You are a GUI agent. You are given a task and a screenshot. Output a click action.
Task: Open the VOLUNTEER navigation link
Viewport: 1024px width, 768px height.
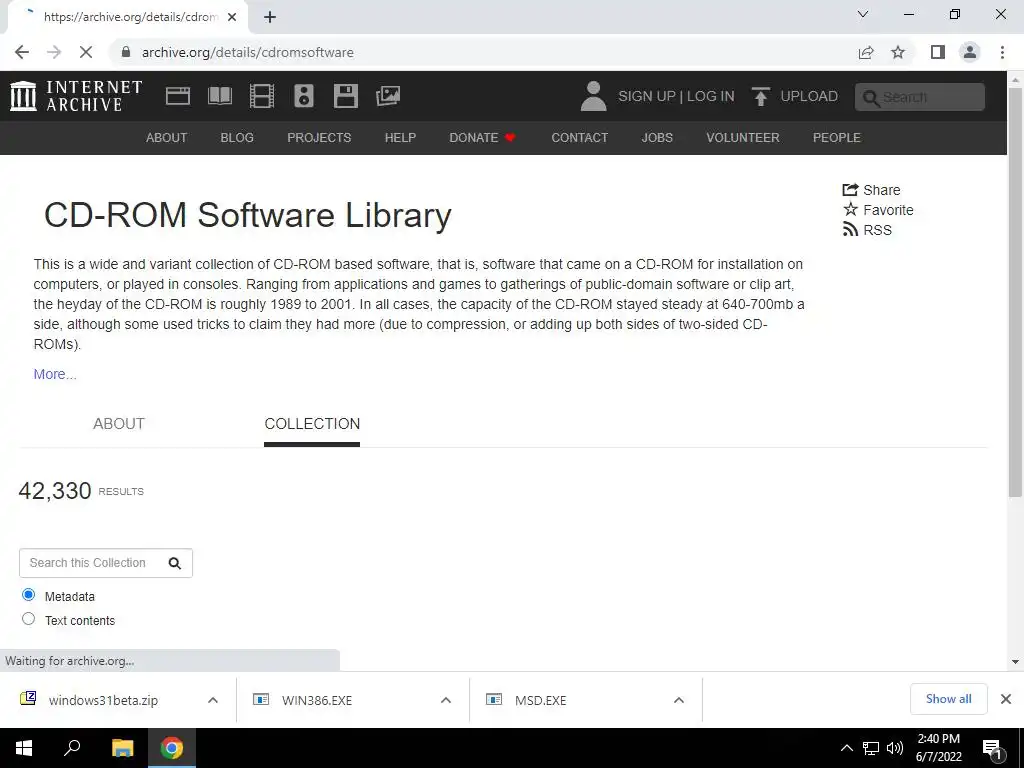click(x=743, y=138)
